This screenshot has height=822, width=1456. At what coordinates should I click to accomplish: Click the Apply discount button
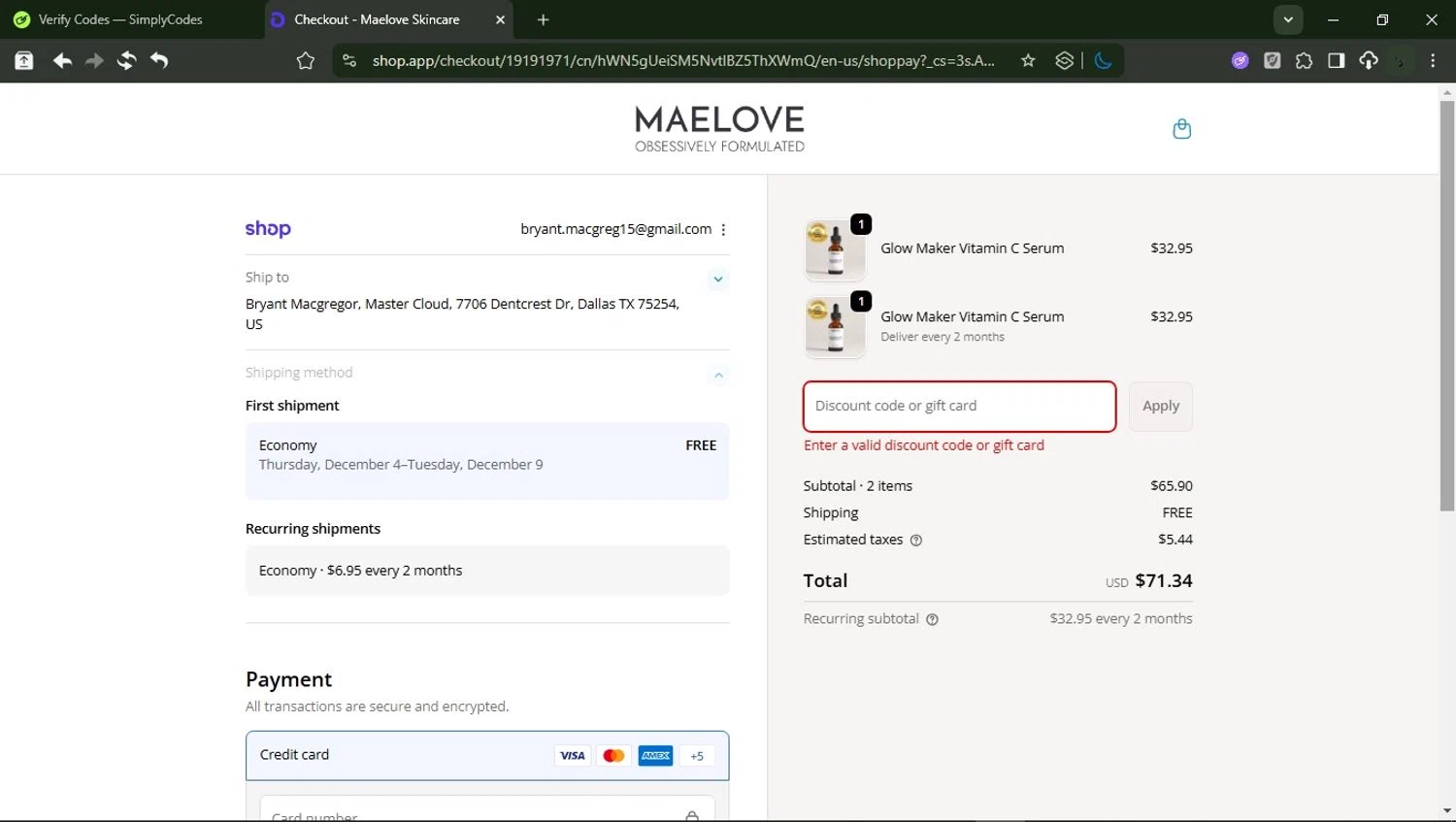point(1161,407)
